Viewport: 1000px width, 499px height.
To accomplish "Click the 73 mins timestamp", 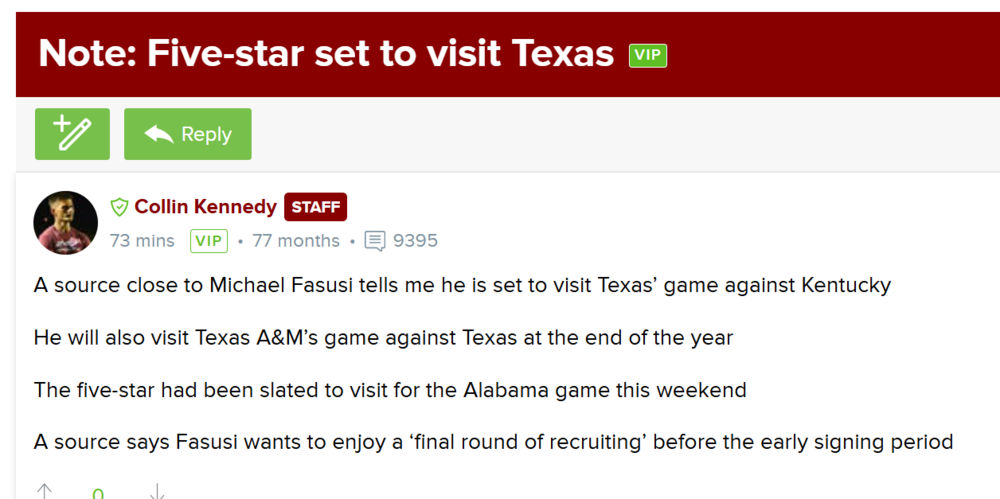I will pos(142,241).
